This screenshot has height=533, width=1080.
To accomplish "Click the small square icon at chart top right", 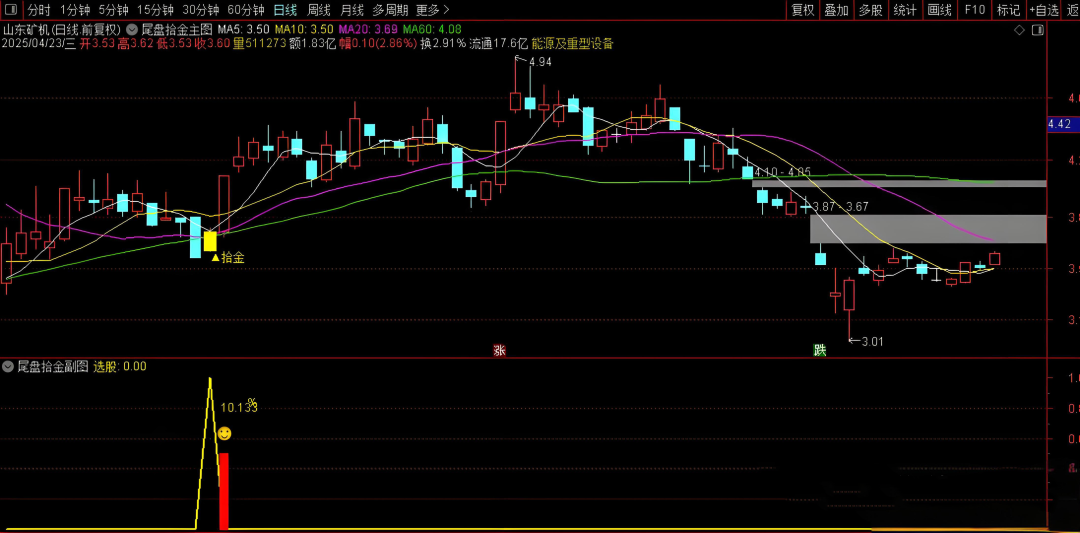I will click(1034, 30).
